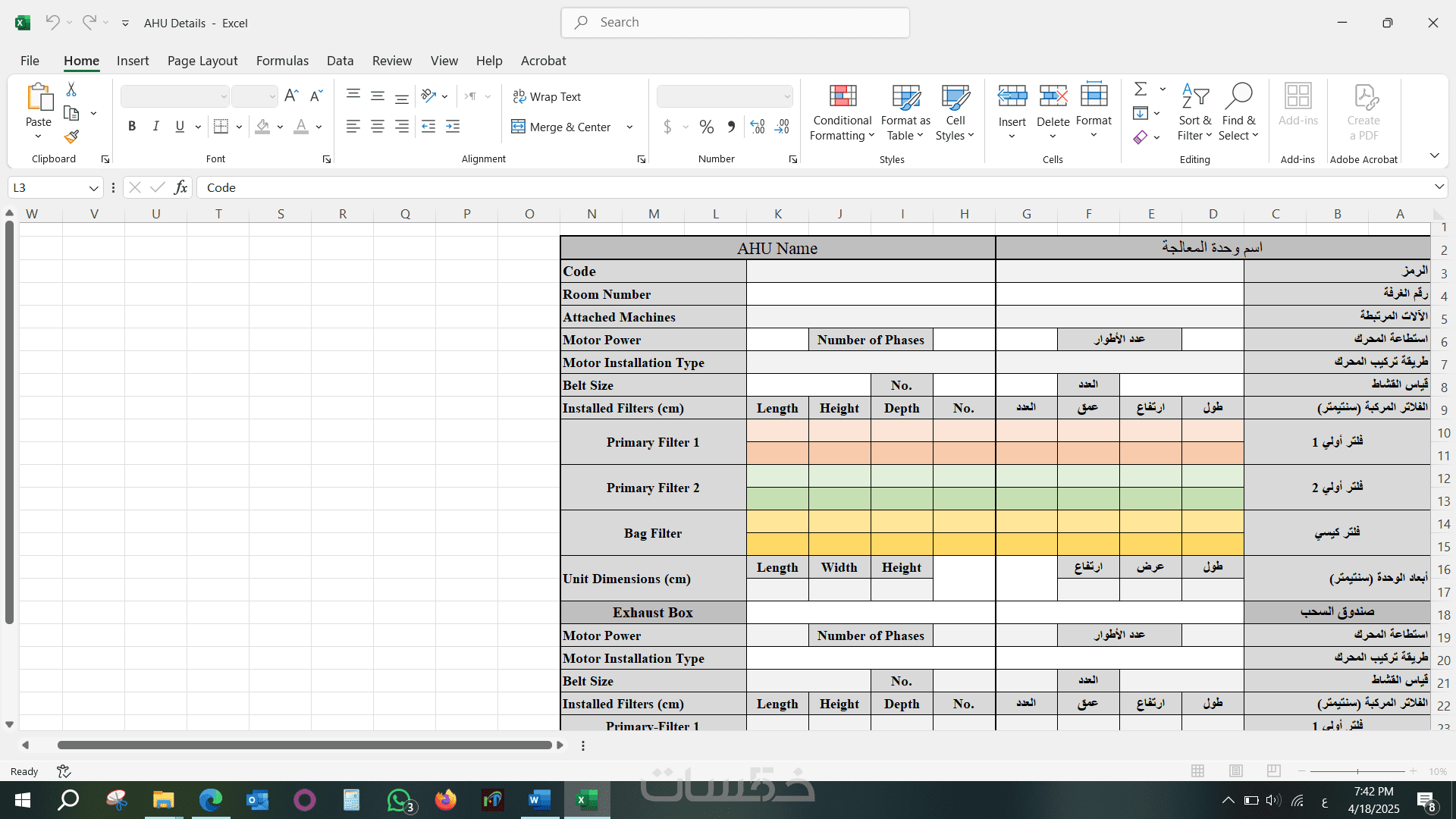Toggle Italic formatting
Screen dimensions: 1456x819
(x=155, y=127)
